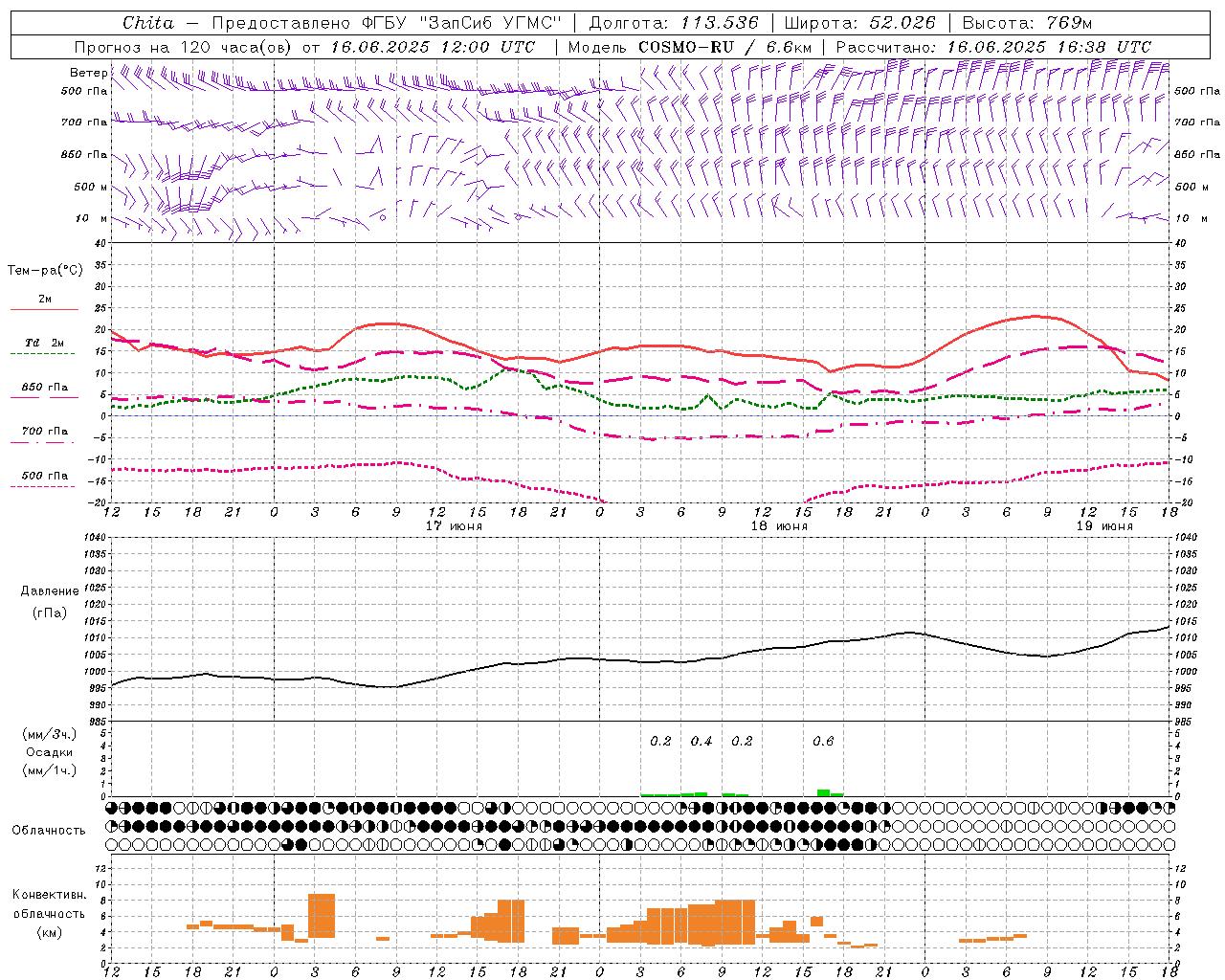
Task: Click the "Chita" station name in header
Action: (148, 23)
